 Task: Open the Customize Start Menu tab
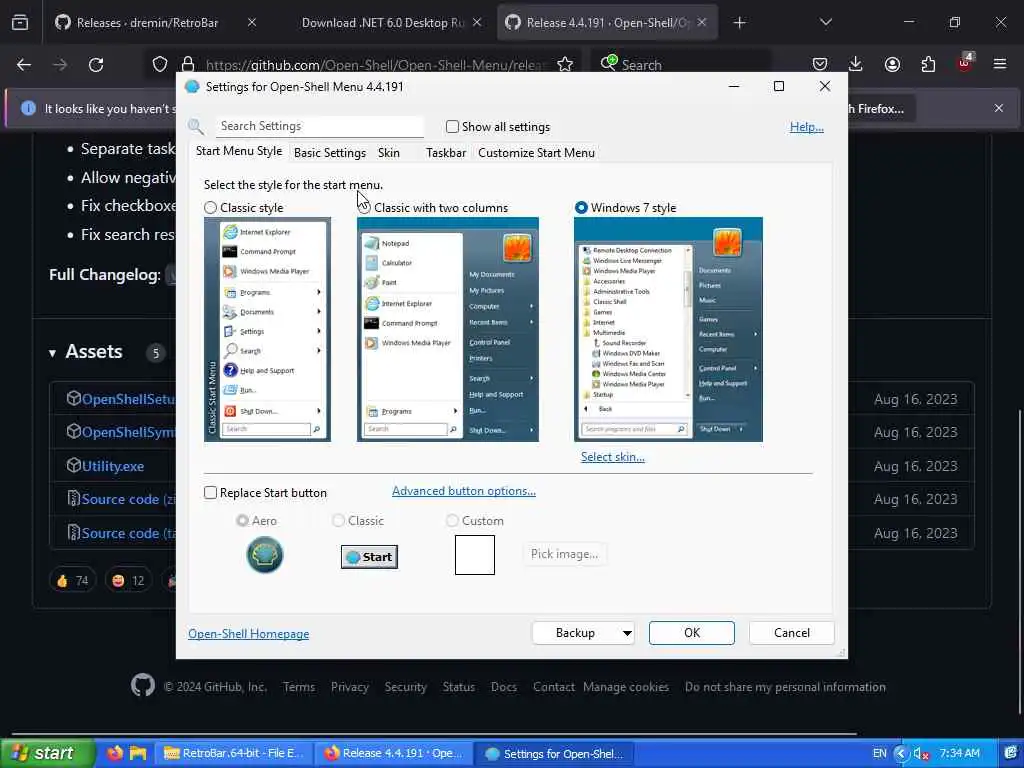pos(536,153)
